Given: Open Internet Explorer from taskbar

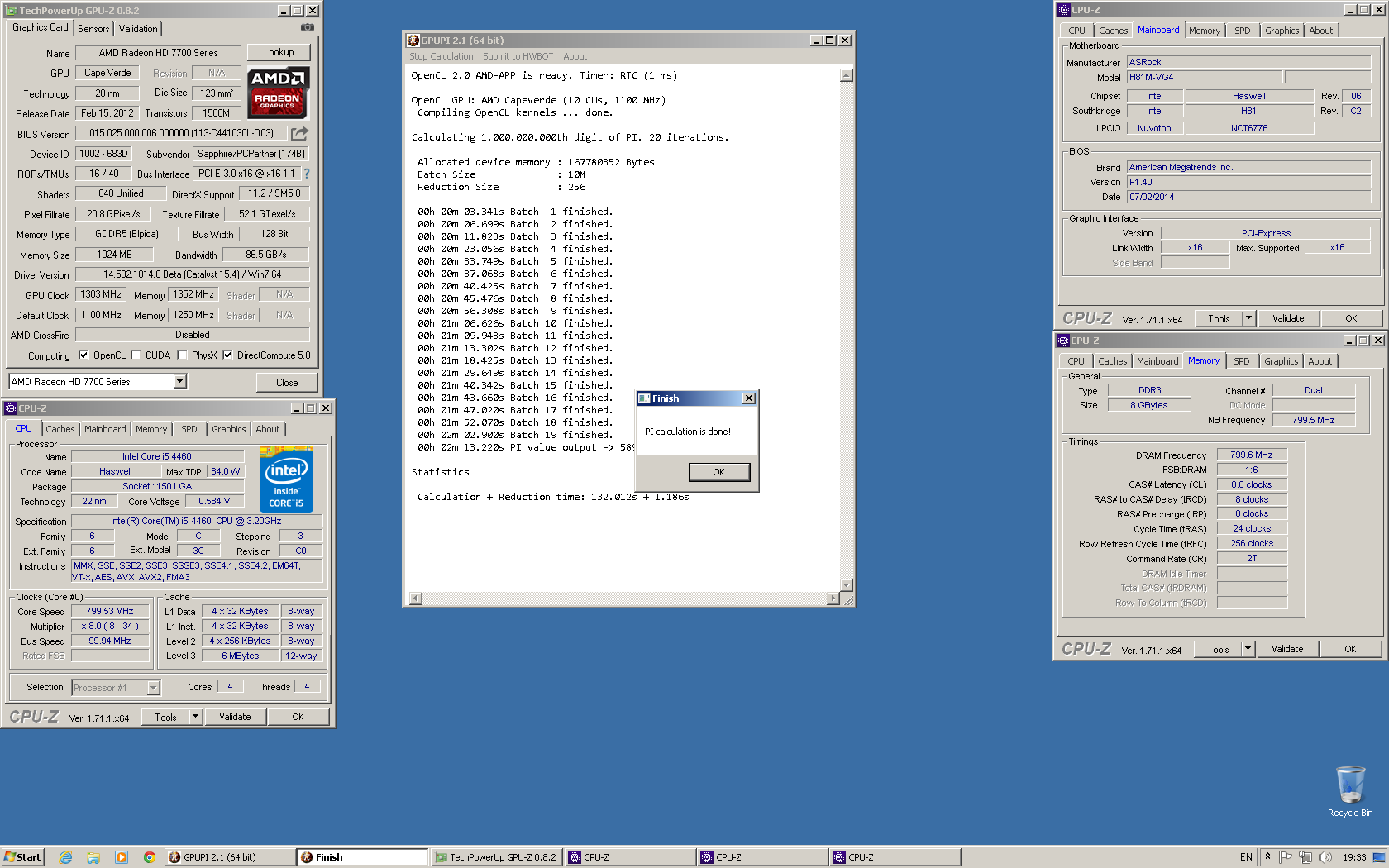Looking at the screenshot, I should click(x=66, y=857).
